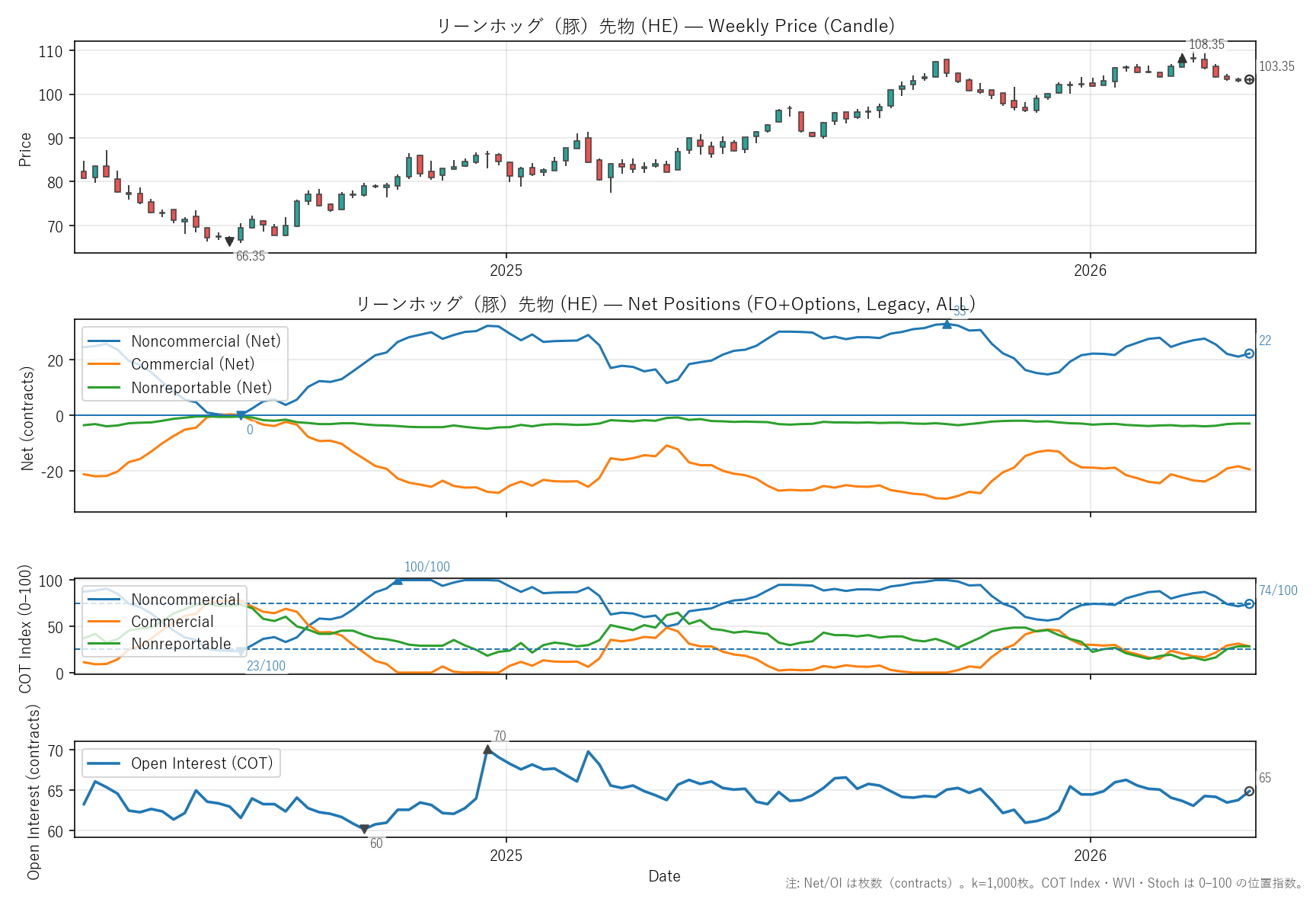Click the latest open interest circle at 65
Image resolution: width=1316 pixels, height=899 pixels.
[1249, 792]
